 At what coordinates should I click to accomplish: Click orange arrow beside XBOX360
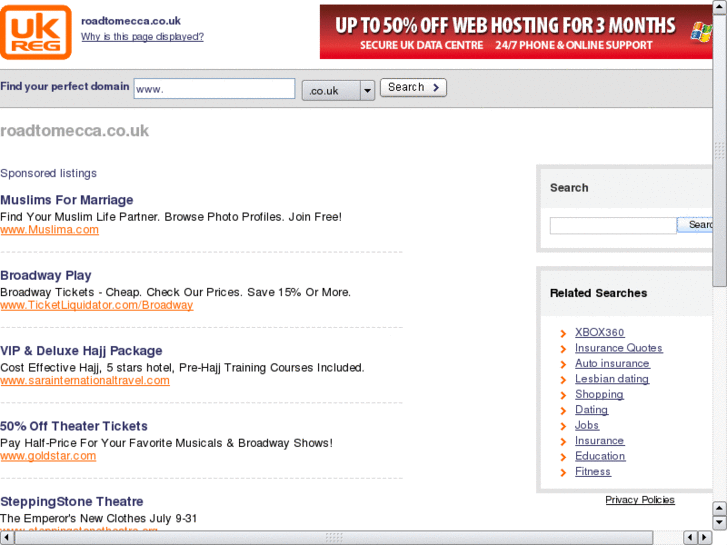tap(563, 333)
